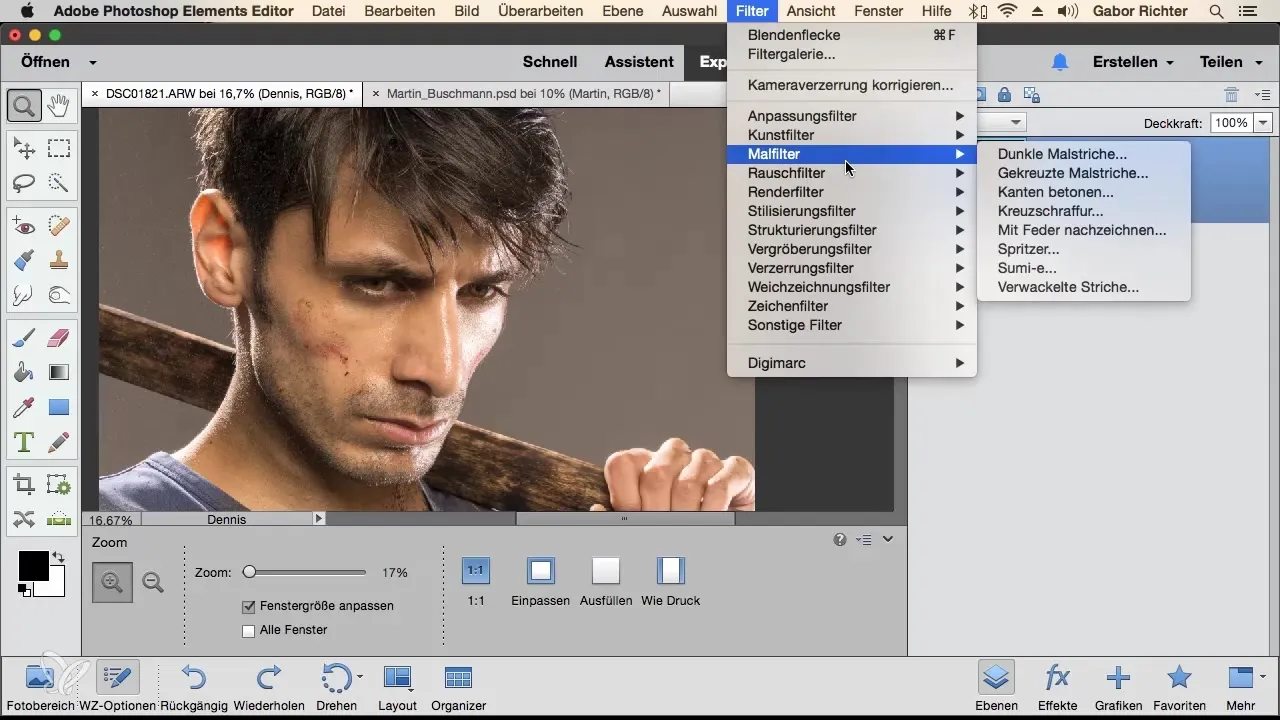Select the Zoom magnifier tool

click(24, 105)
